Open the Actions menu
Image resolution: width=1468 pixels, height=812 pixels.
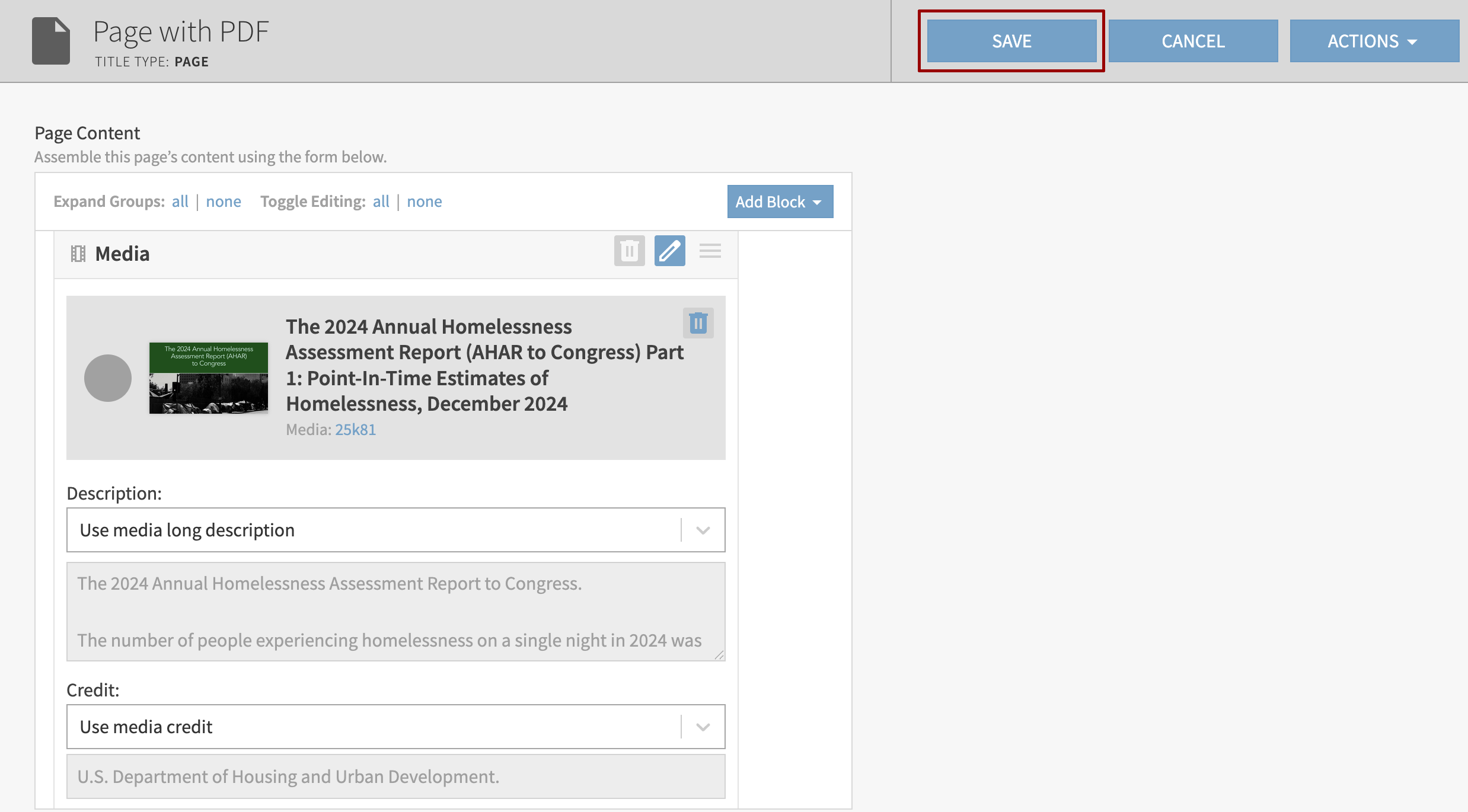click(x=1374, y=41)
